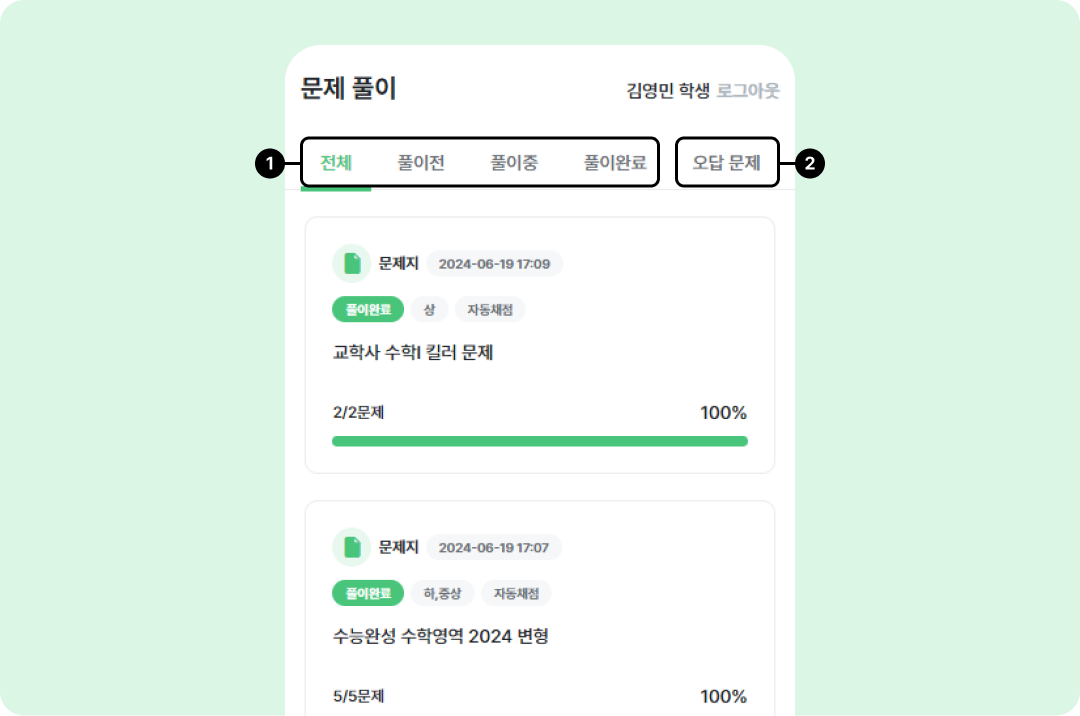Open the 교학사 수학I 킬러 문제 worksheet

click(x=413, y=353)
